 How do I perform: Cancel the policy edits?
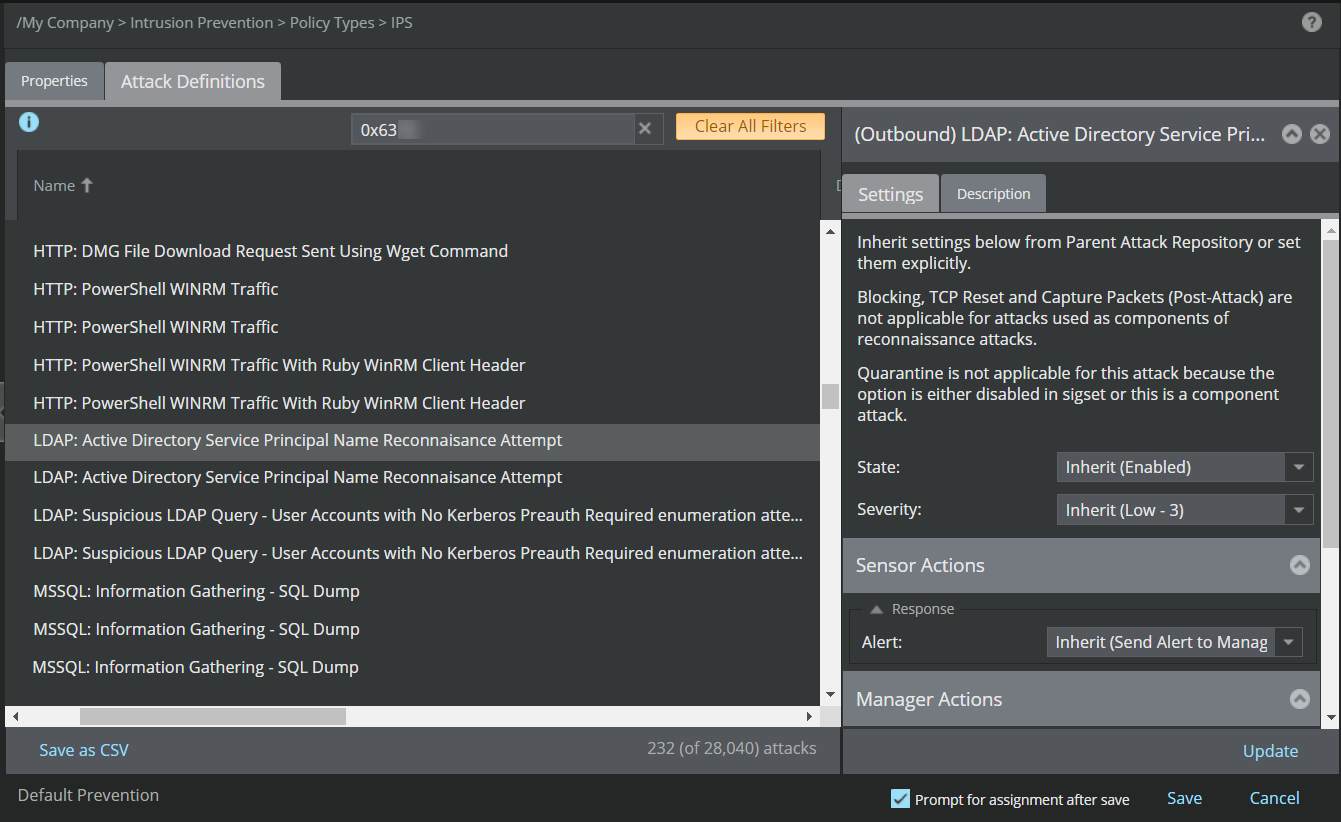(x=1275, y=798)
